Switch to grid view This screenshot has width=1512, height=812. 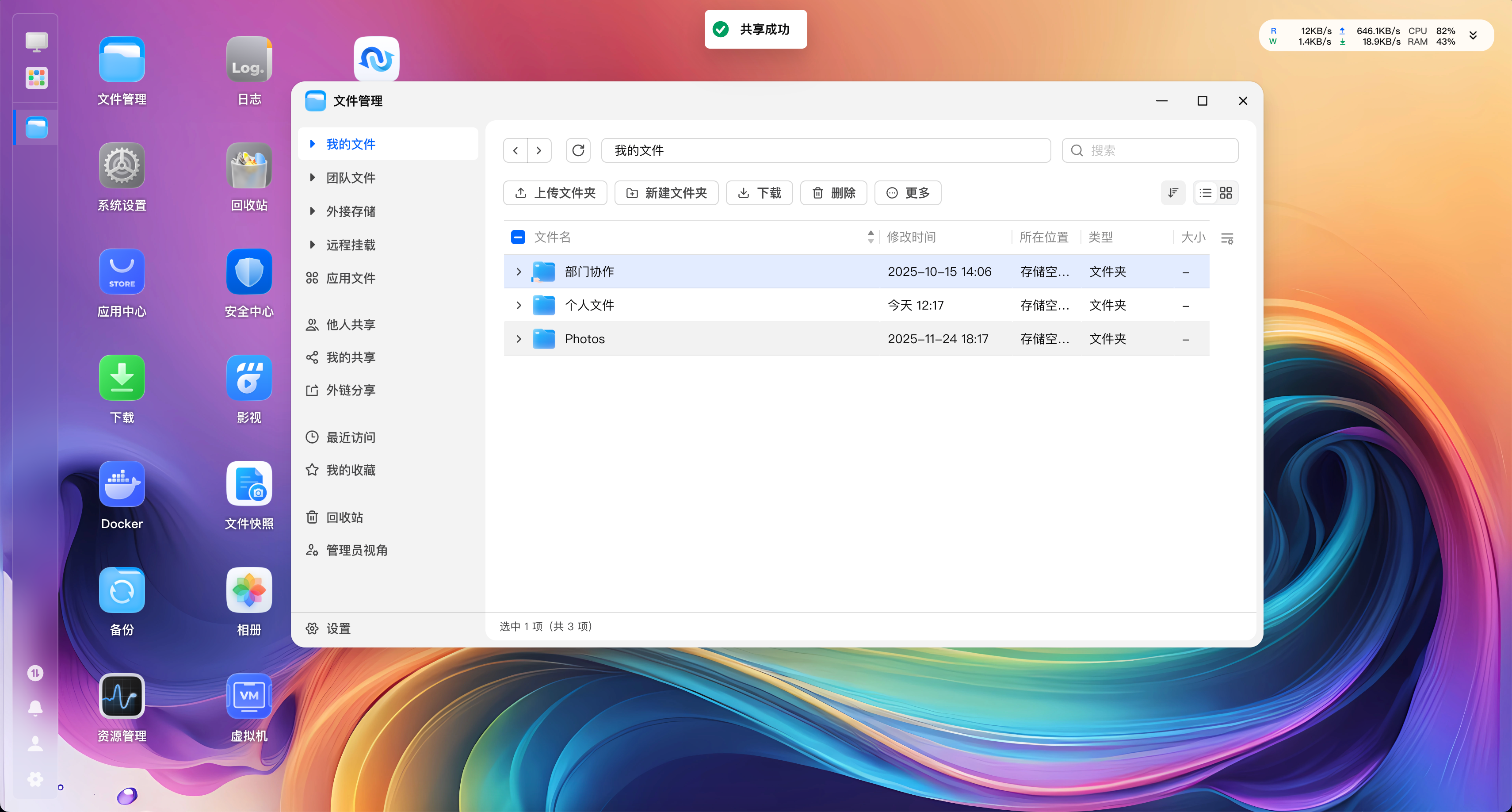click(1226, 192)
